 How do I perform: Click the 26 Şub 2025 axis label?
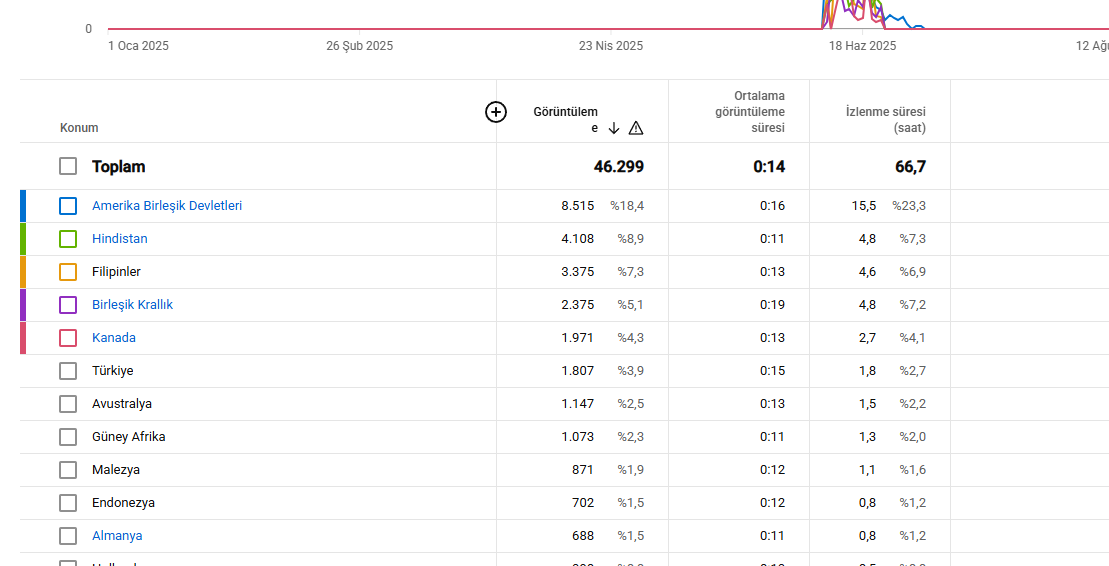pyautogui.click(x=359, y=46)
